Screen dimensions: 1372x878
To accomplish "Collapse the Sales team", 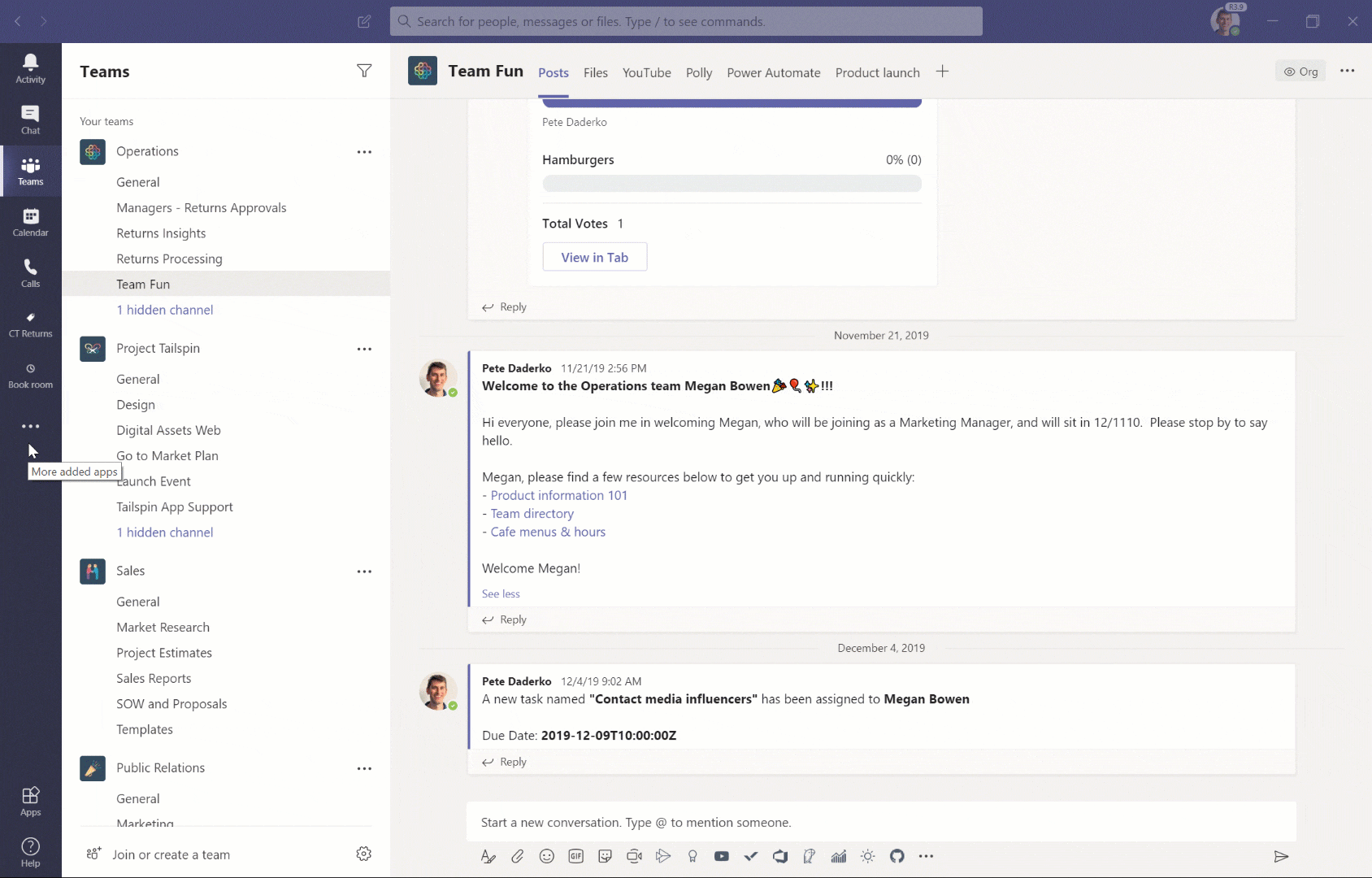I will (130, 571).
